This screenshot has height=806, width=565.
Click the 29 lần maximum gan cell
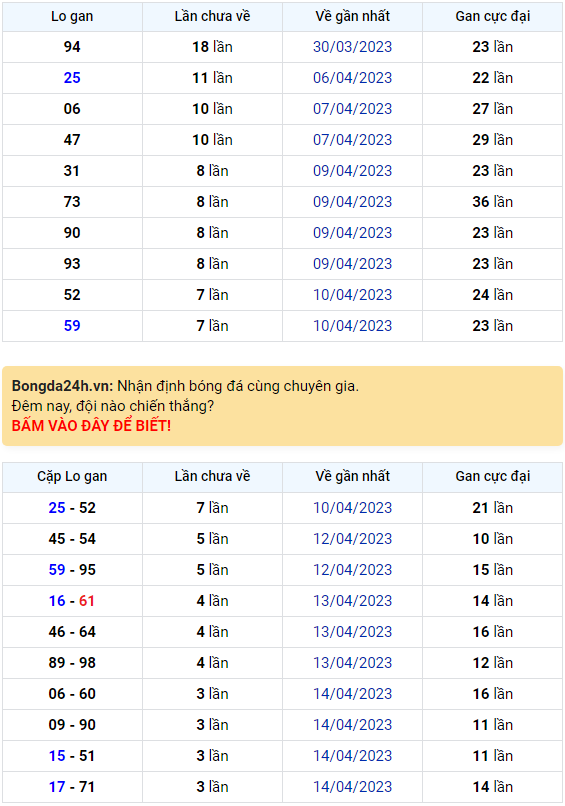[493, 140]
